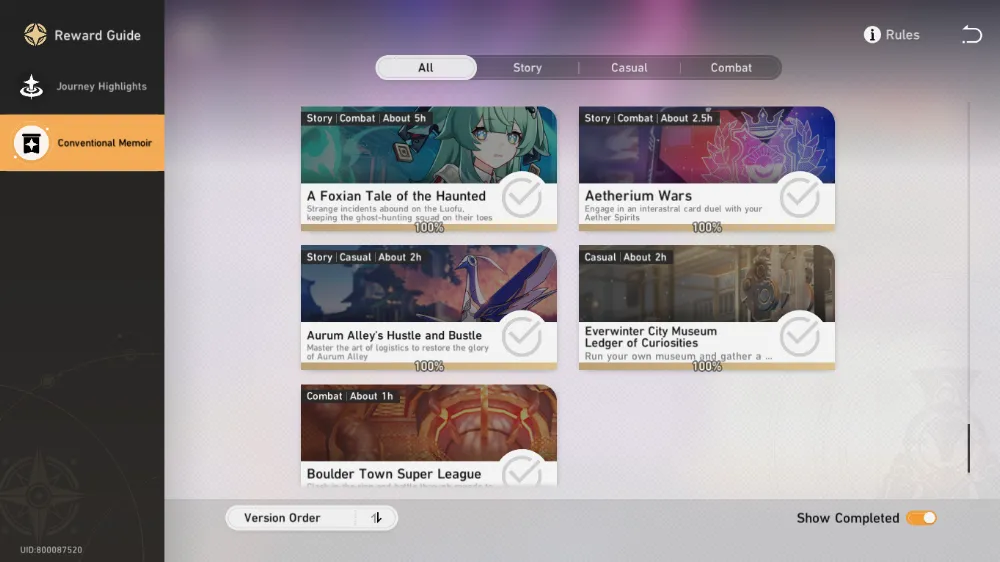Switch to the Story filter tab

(527, 68)
